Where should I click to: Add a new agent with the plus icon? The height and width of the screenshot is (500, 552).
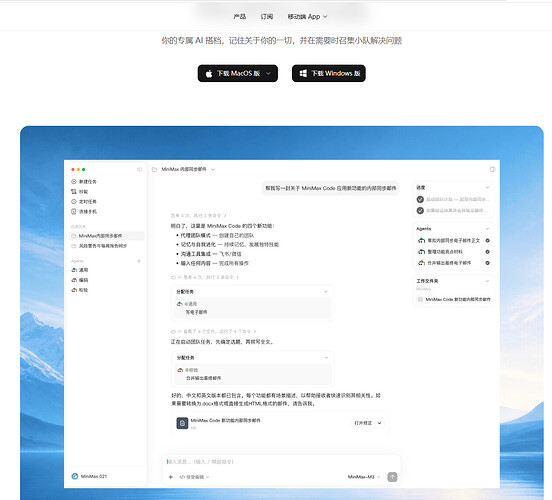tap(139, 261)
